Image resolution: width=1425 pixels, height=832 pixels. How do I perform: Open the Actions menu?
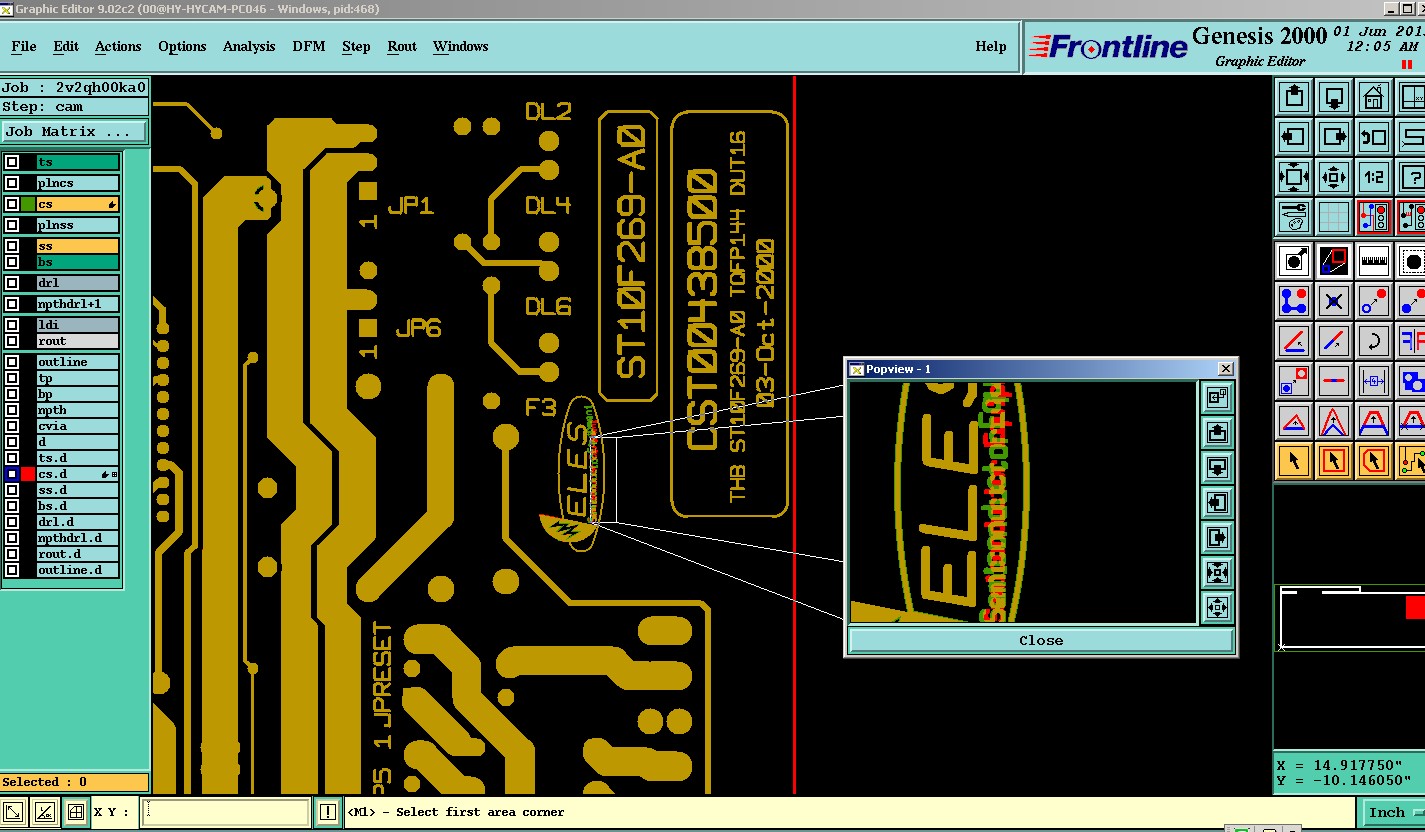[118, 46]
